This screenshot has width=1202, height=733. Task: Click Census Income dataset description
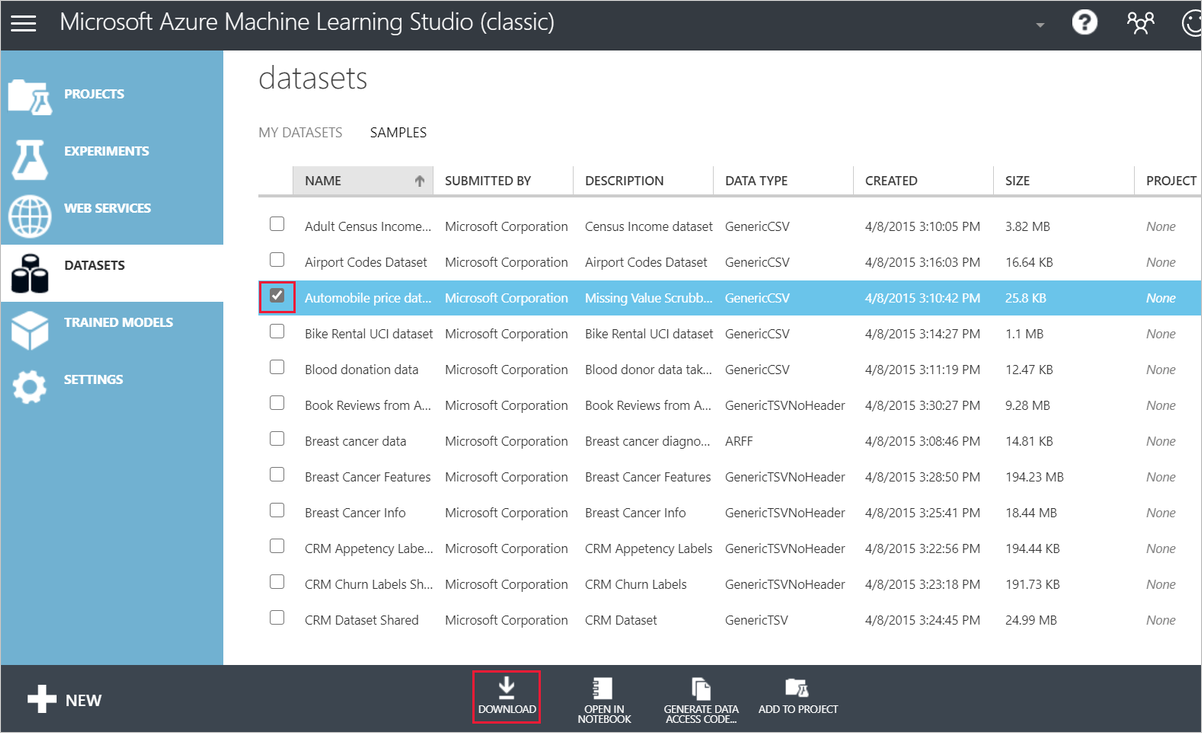[x=649, y=226]
